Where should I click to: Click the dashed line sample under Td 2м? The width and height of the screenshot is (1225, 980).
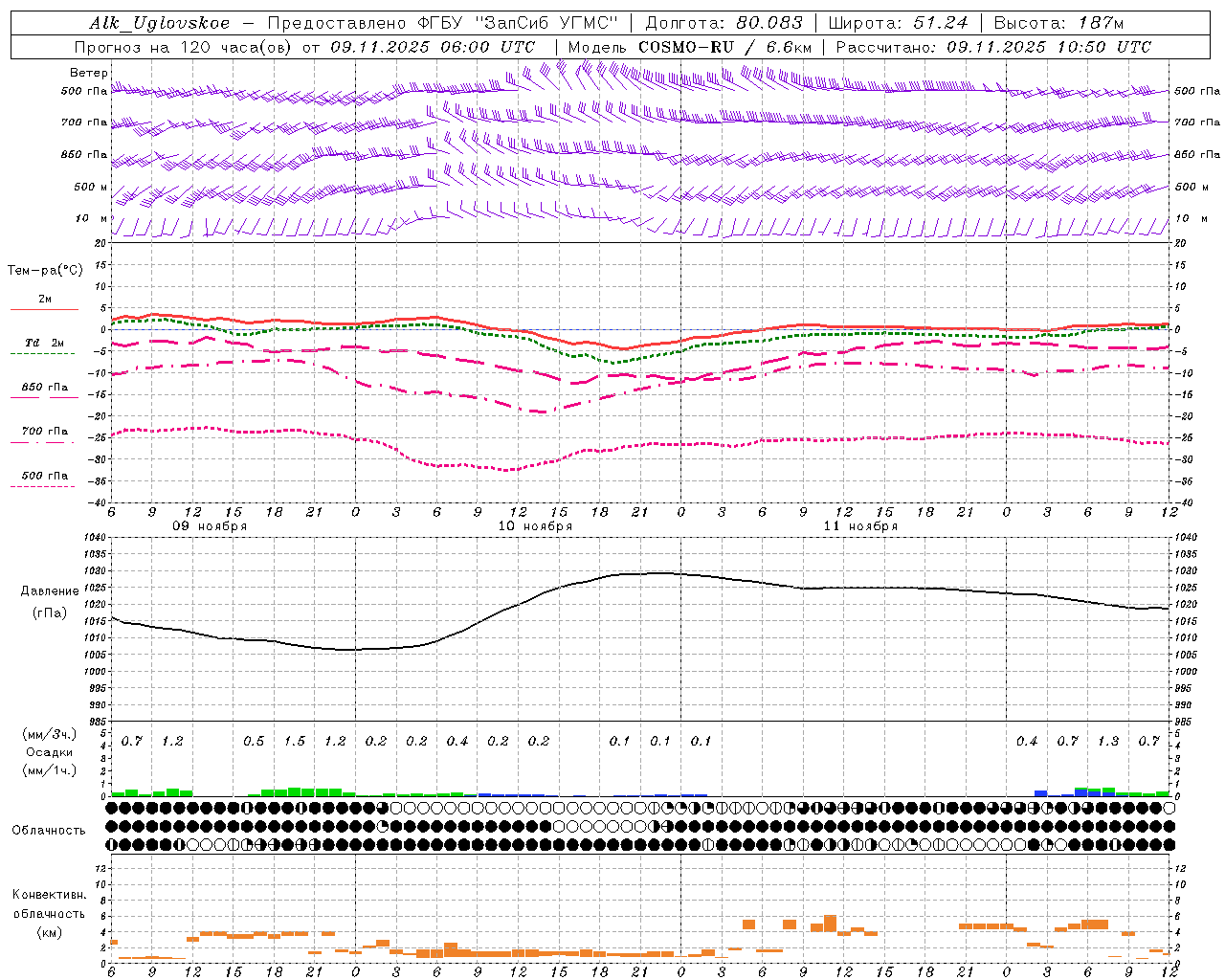(42, 354)
